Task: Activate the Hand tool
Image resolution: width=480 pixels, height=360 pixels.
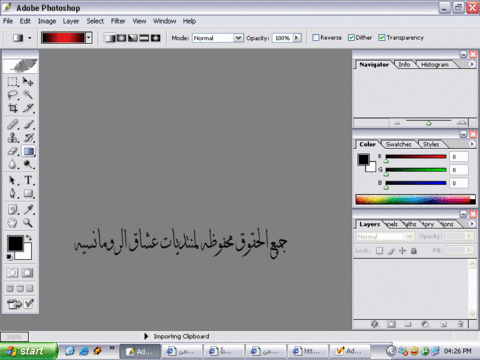Action: point(12,222)
